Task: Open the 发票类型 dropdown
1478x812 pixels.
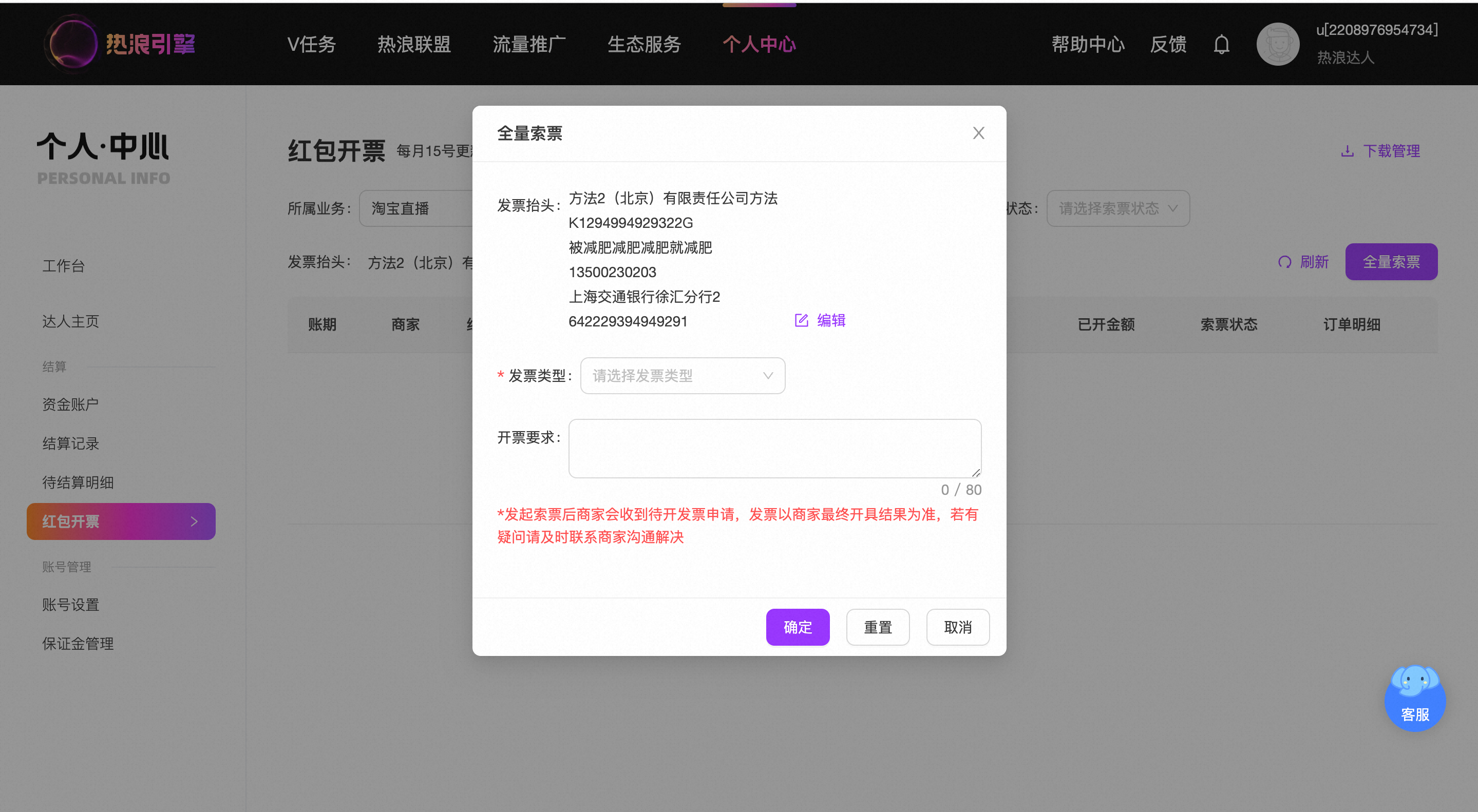Action: coord(682,376)
